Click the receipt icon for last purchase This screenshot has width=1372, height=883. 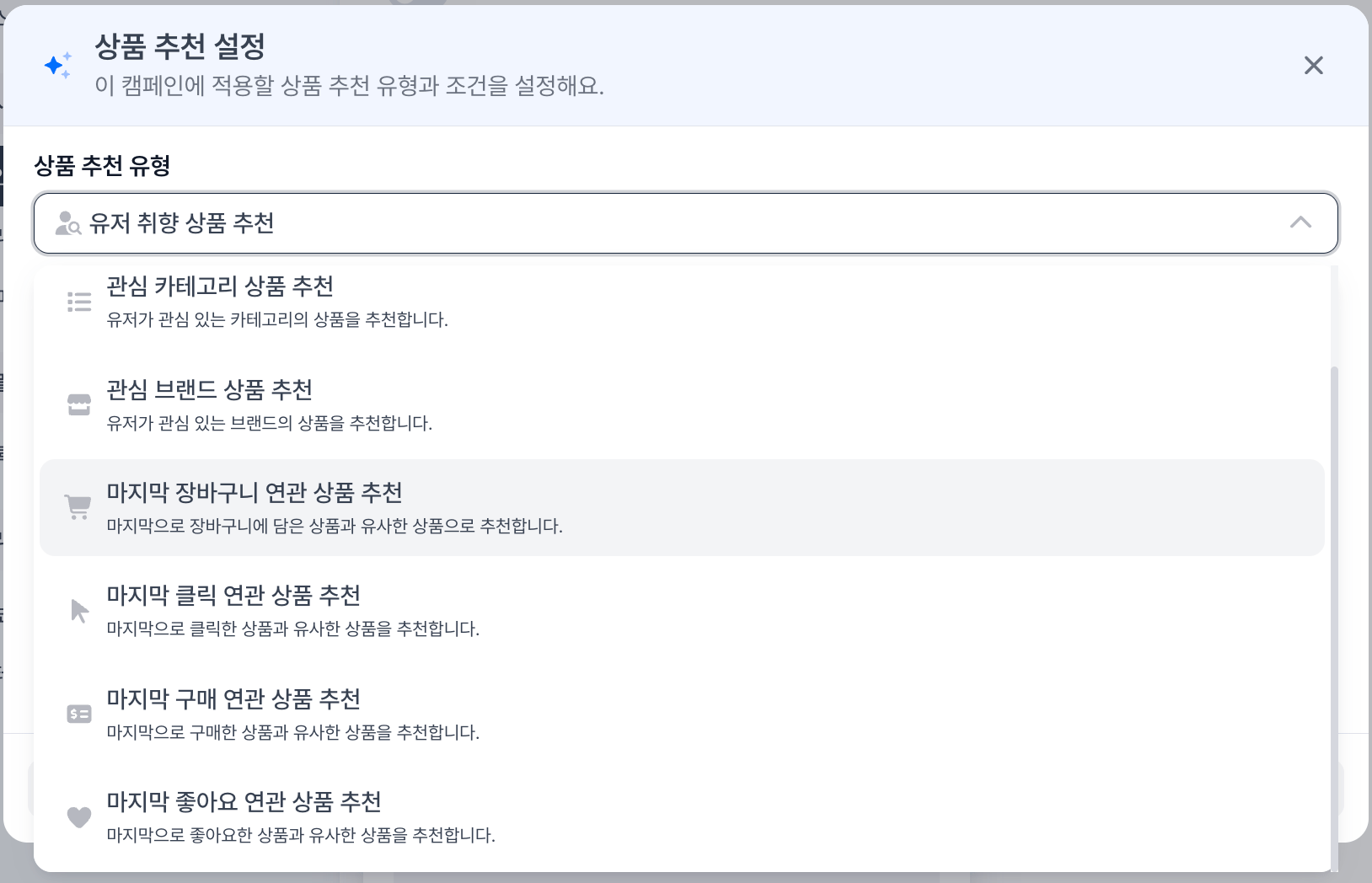click(x=79, y=714)
